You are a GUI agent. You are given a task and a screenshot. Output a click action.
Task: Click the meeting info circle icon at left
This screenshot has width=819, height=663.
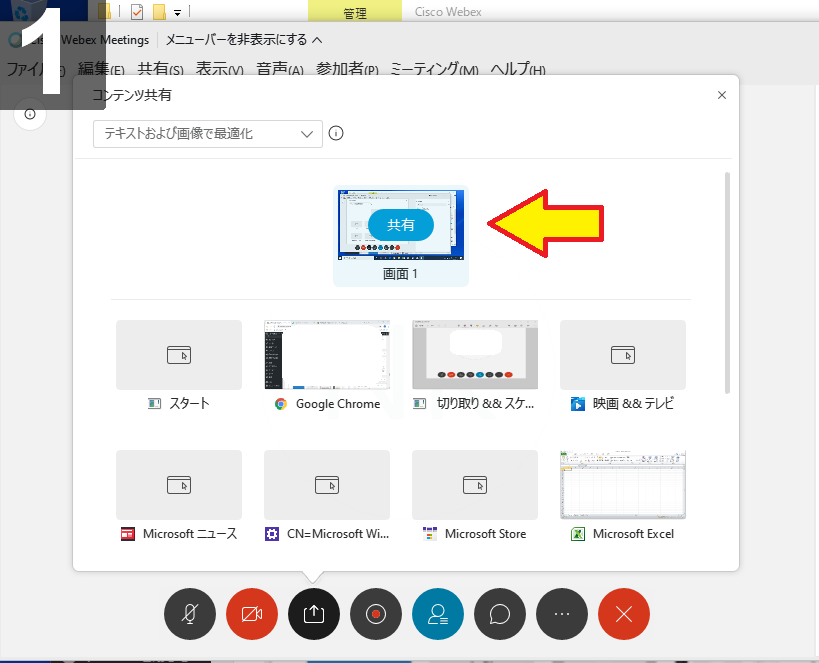(30, 114)
